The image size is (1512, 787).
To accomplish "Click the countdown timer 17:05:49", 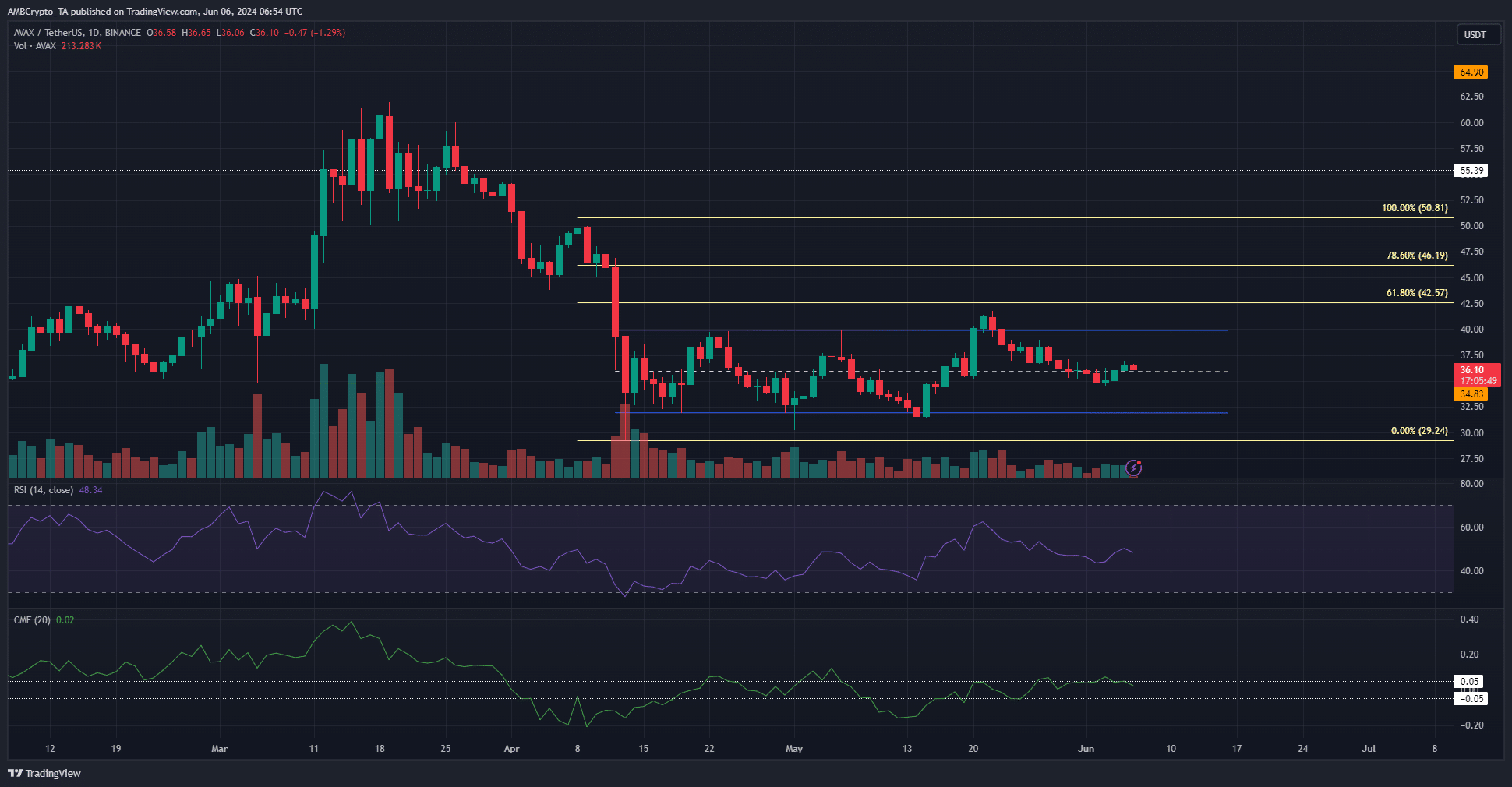I will click(1478, 381).
